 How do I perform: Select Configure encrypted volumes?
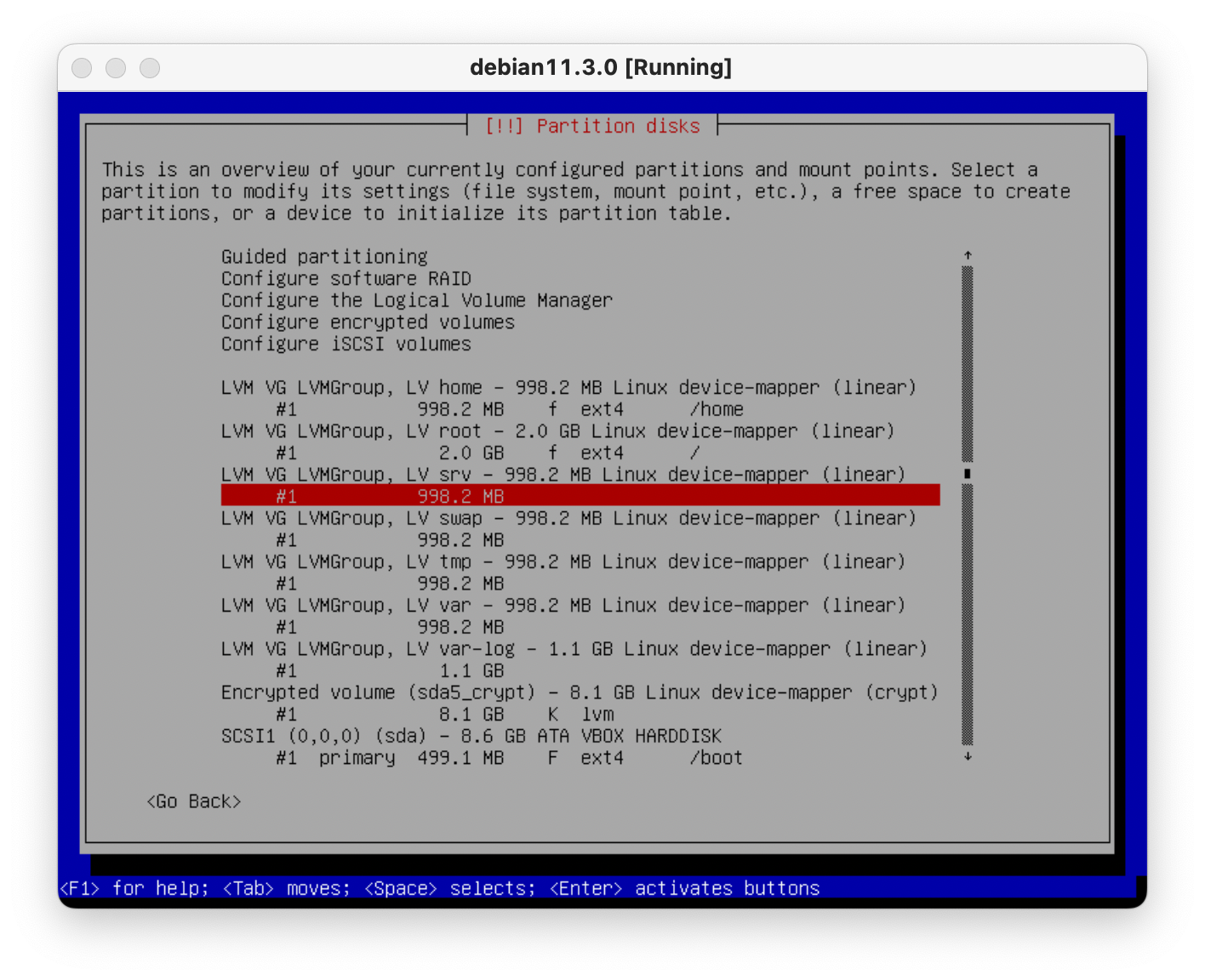point(368,322)
